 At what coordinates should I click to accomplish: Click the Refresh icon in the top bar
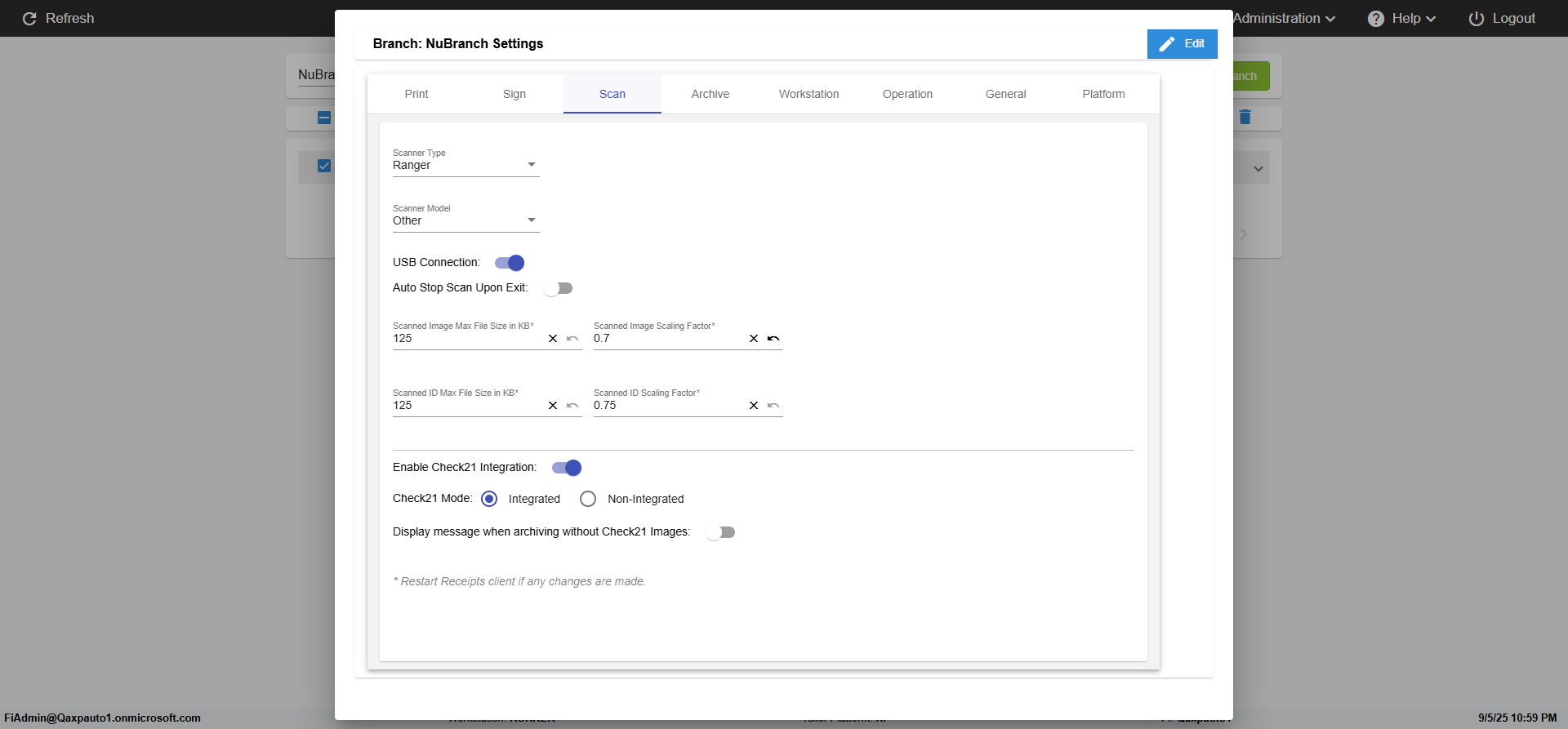point(29,19)
